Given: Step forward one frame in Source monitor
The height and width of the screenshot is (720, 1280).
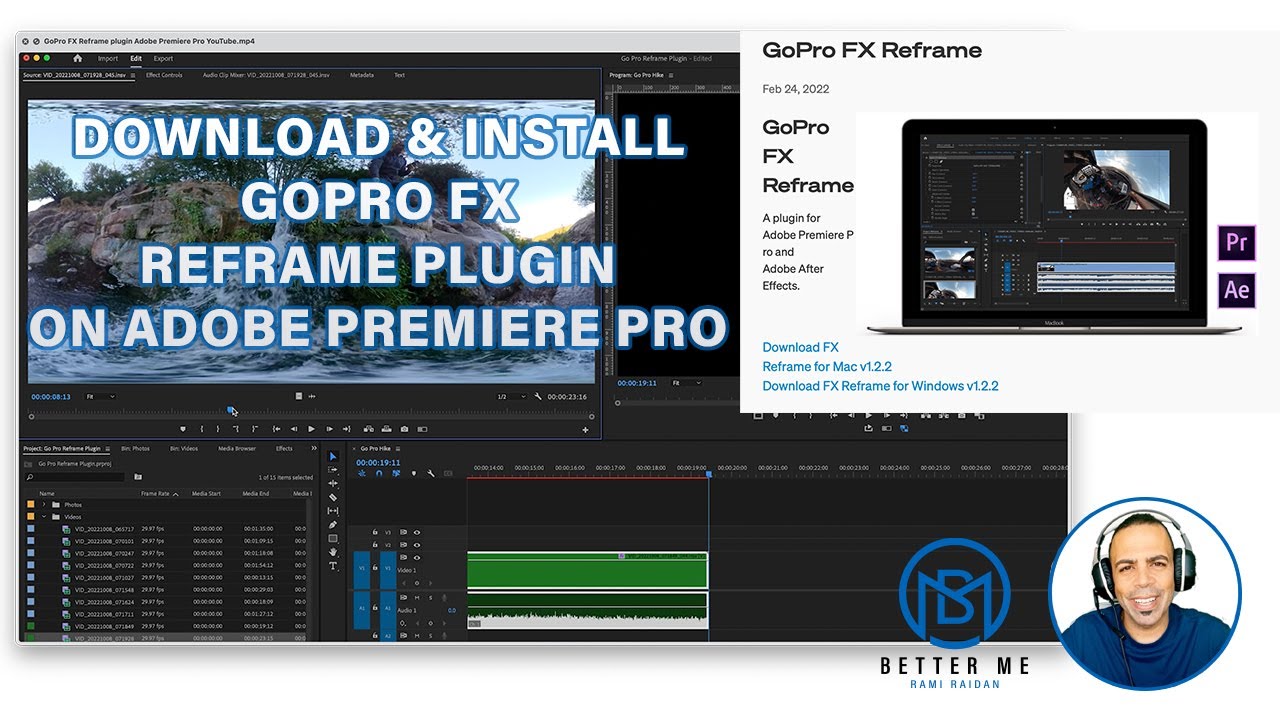Looking at the screenshot, I should pos(329,429).
